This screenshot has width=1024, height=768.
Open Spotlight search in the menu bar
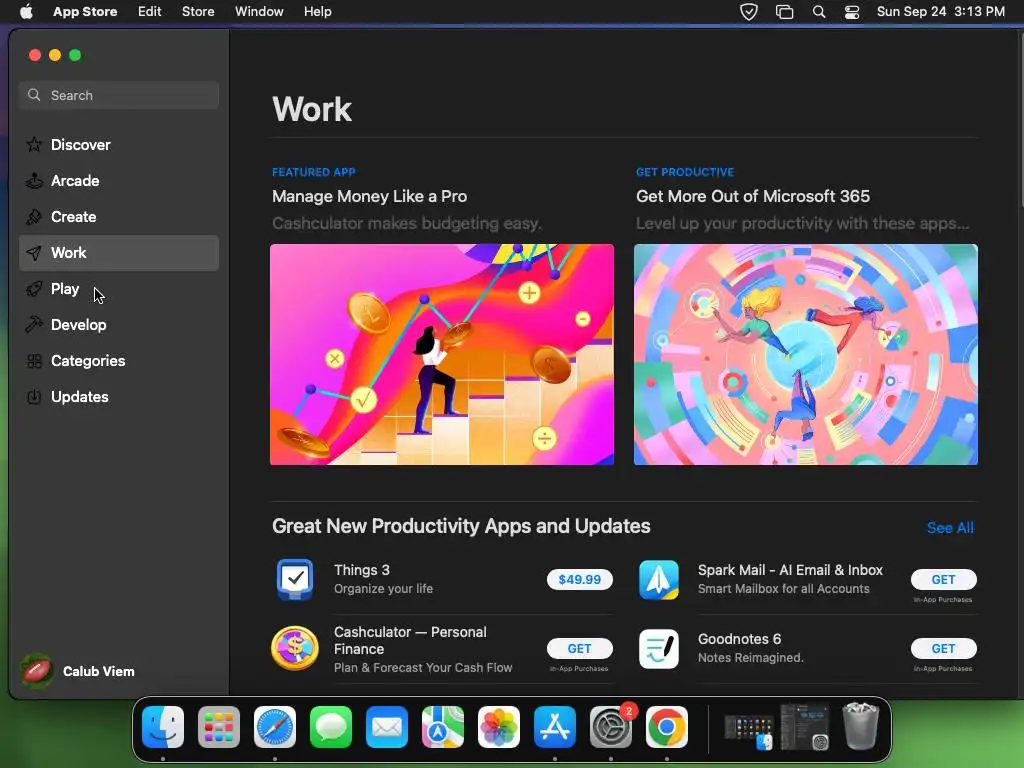click(819, 12)
